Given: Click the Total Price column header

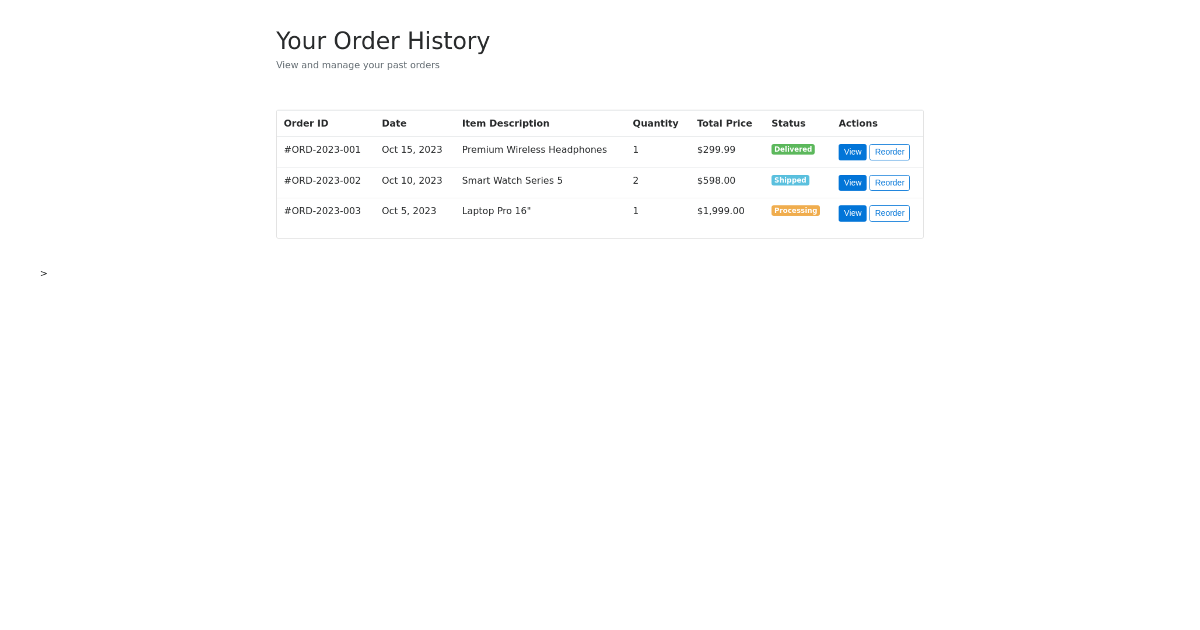Looking at the screenshot, I should click(724, 123).
